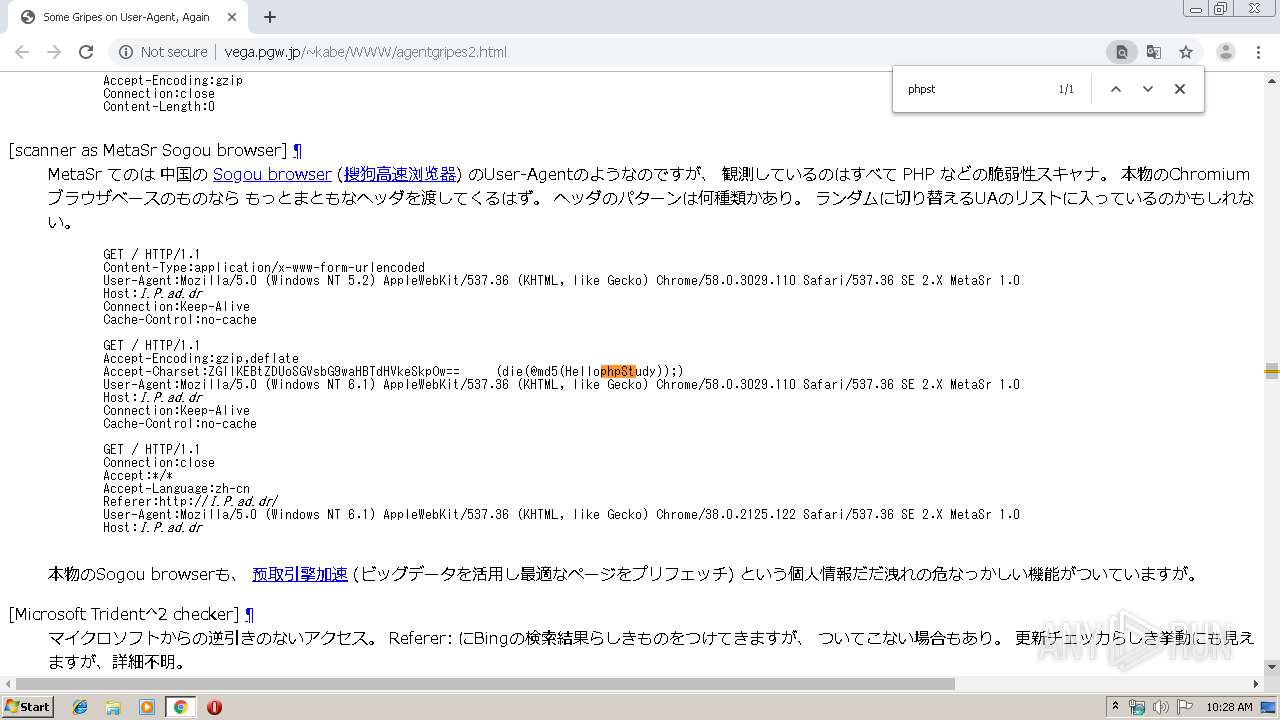The image size is (1280, 720).
Task: Open the red security app in taskbar
Action: coord(214,707)
